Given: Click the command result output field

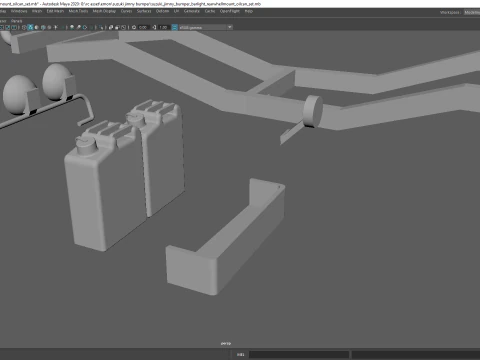Looking at the screenshot, I should (416, 354).
